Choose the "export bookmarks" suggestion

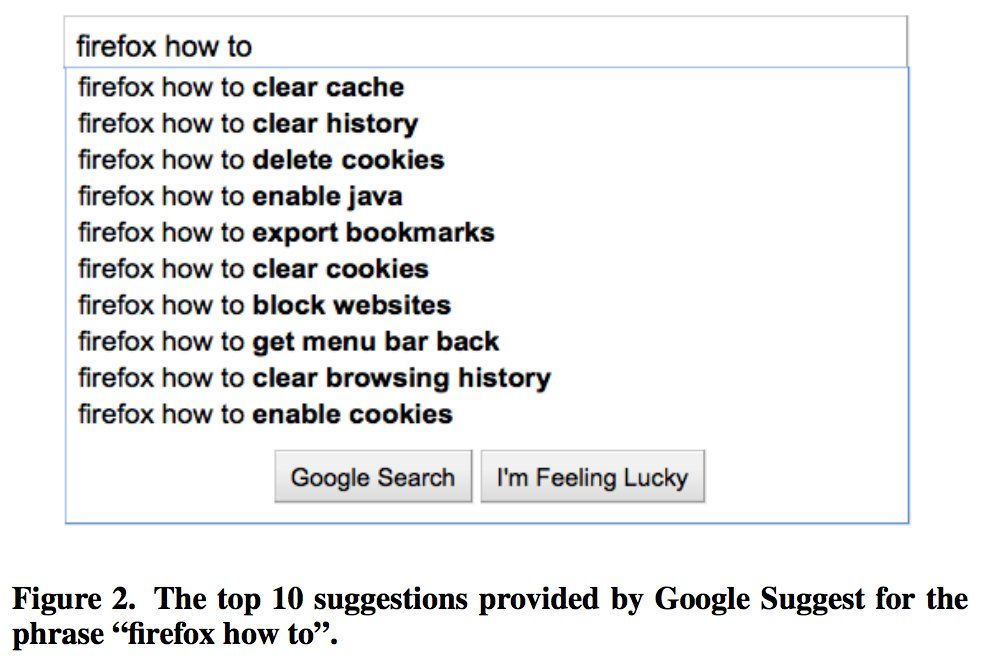(286, 233)
